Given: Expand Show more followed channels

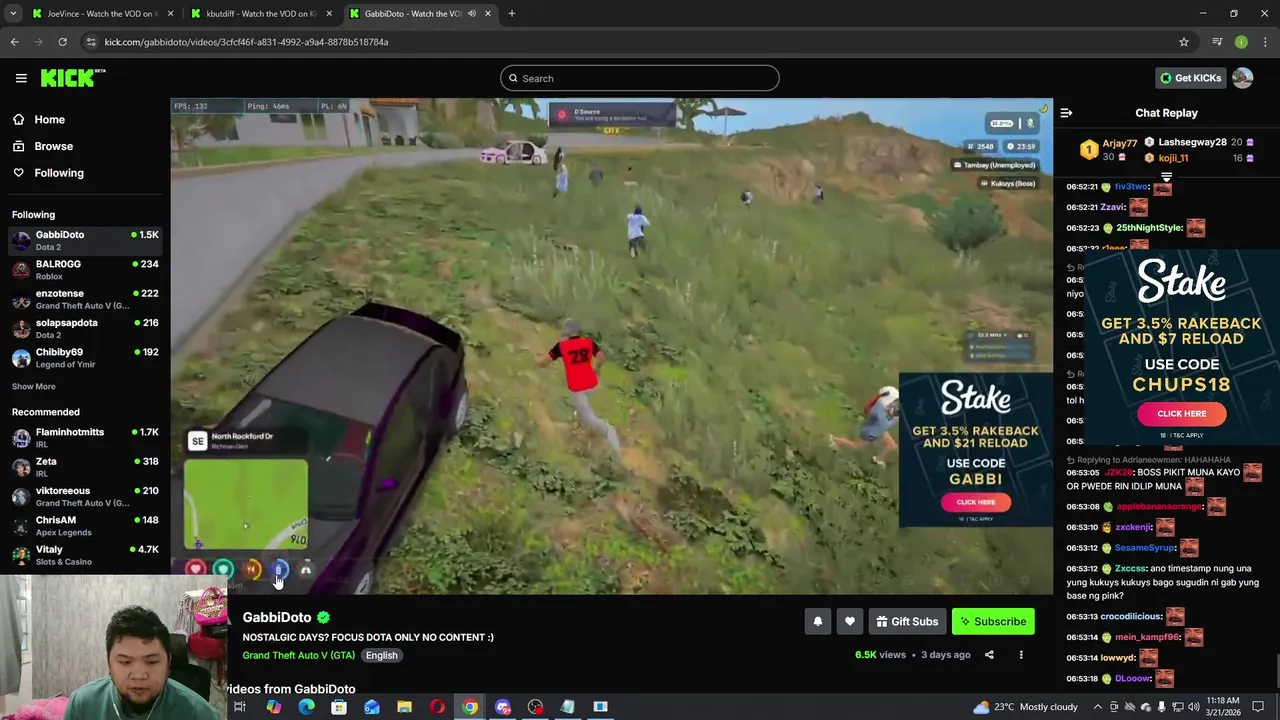Looking at the screenshot, I should 33,386.
